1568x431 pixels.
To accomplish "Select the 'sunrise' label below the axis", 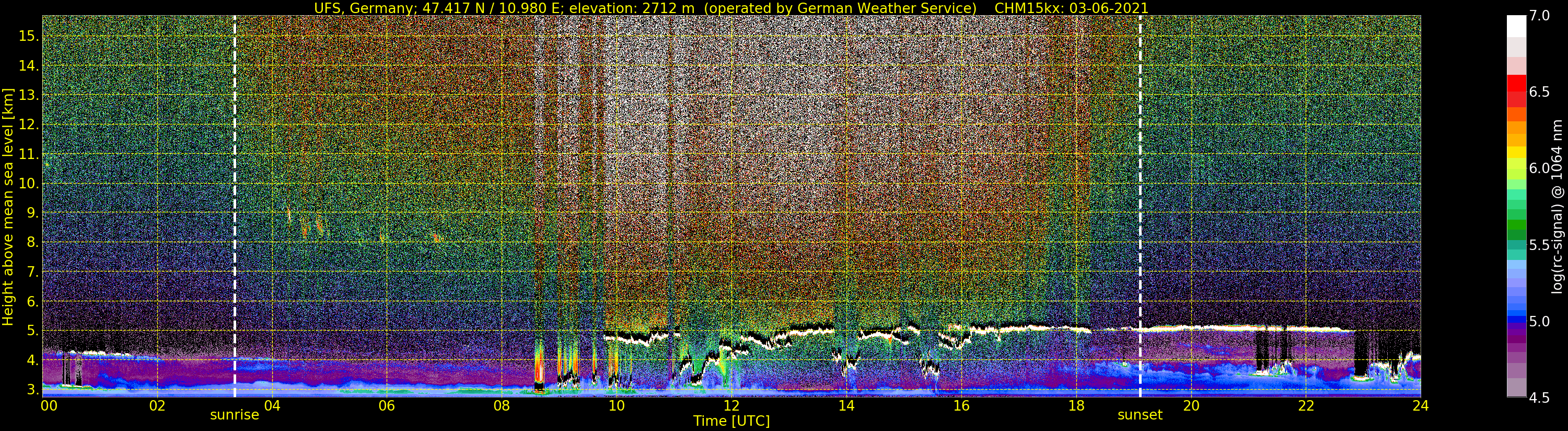I will (235, 415).
